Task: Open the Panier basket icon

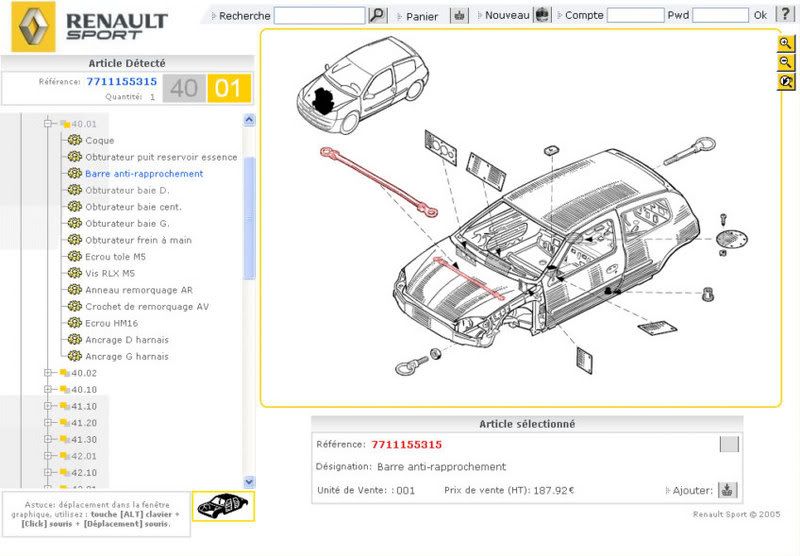Action: [459, 16]
